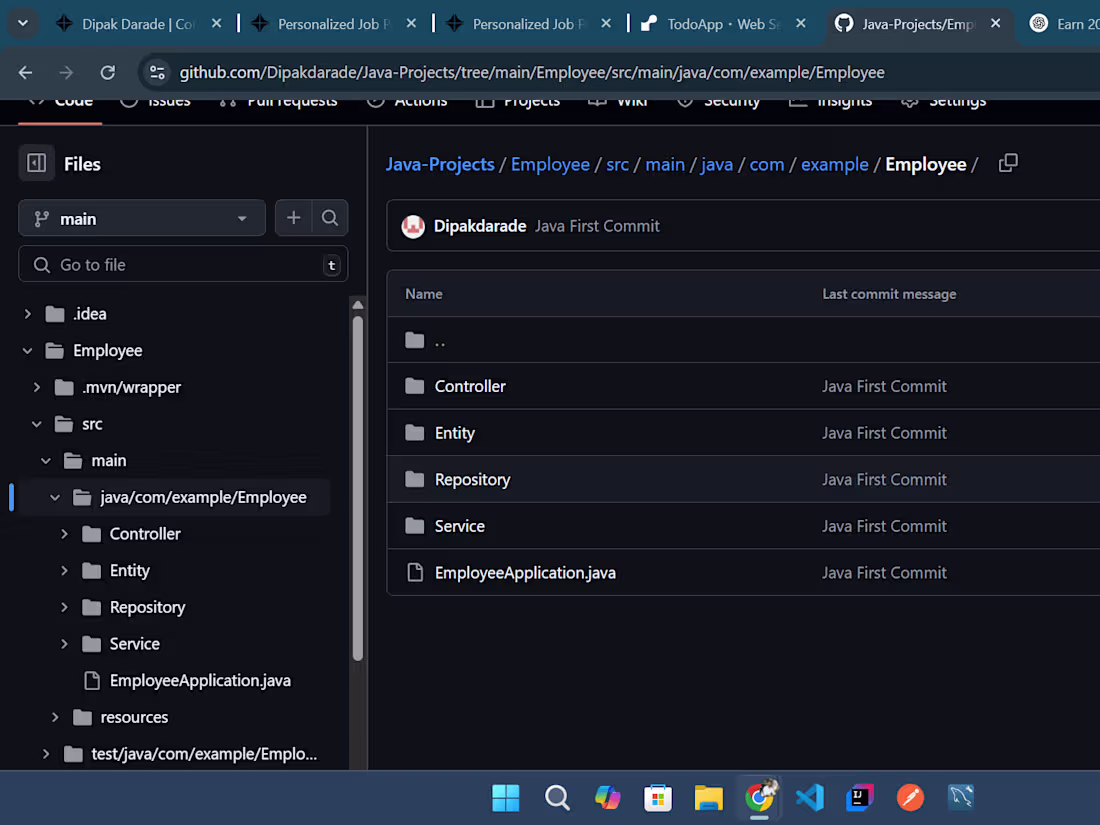Open EmployeeApplication.java in file table

tap(525, 573)
